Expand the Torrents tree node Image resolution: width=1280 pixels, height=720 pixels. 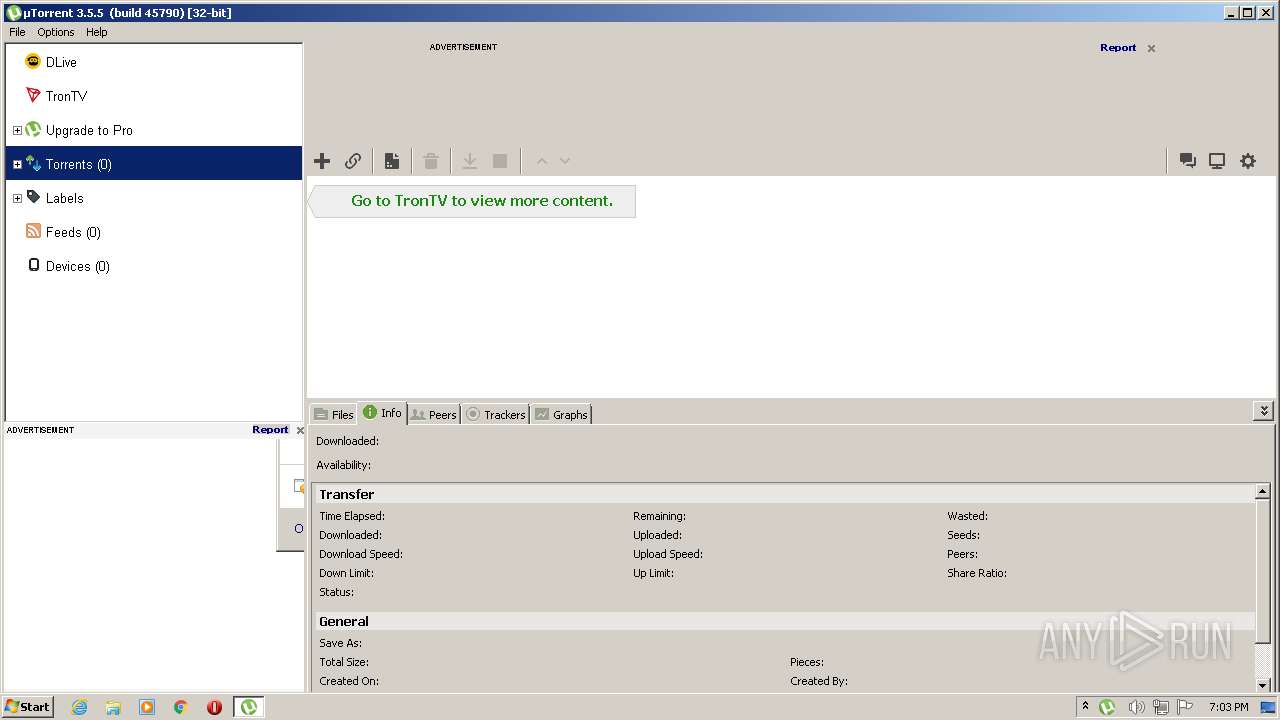17,164
